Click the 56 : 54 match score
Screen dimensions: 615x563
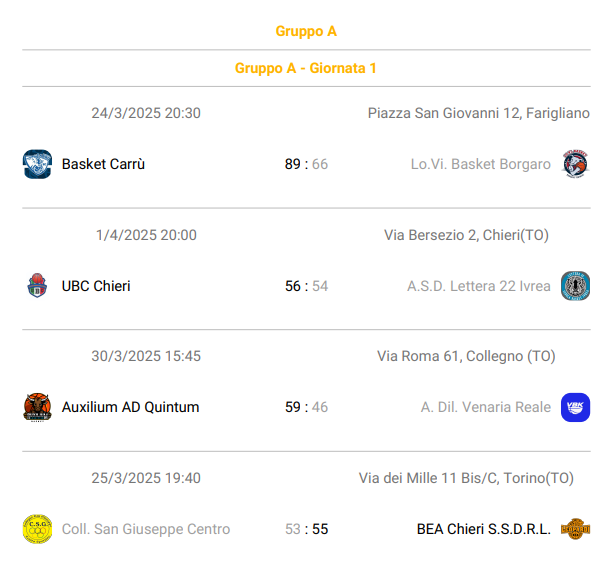(x=306, y=286)
